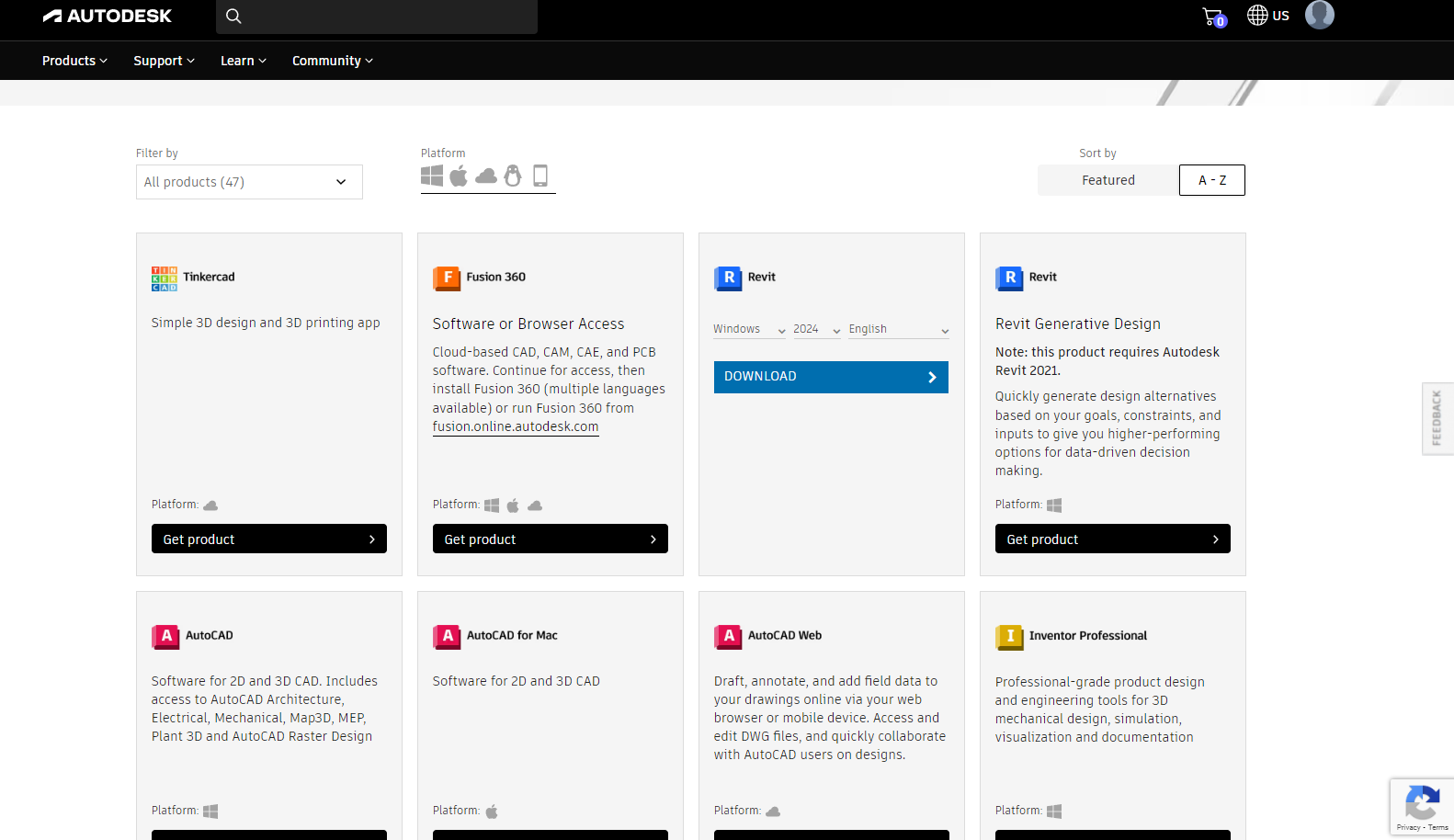Filter by mobile platform icon
Screen dimensions: 1454x840
[540, 176]
